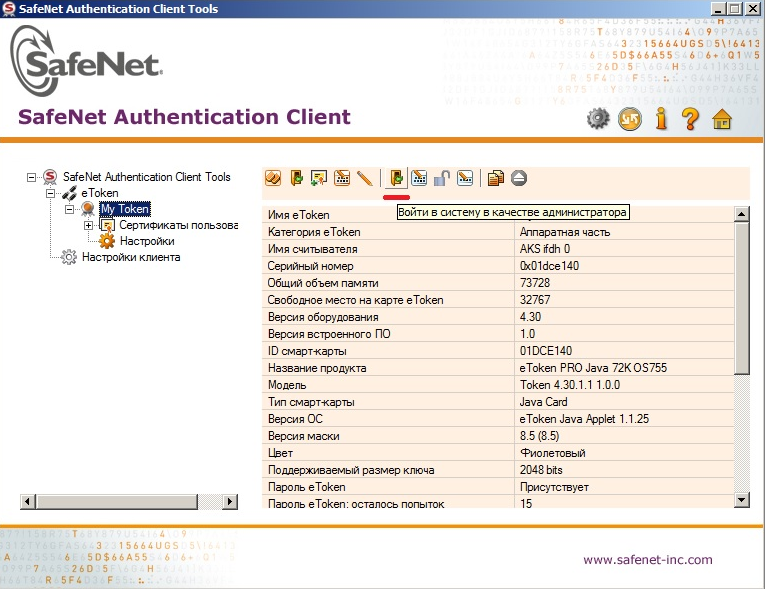This screenshot has width=765, height=589.
Task: Click the Initialize eToken toolbar icon
Action: tap(273, 178)
